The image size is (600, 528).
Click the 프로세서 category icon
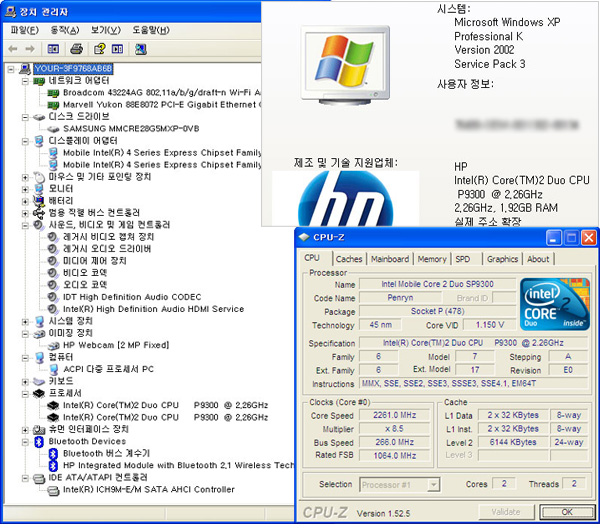coord(39,393)
